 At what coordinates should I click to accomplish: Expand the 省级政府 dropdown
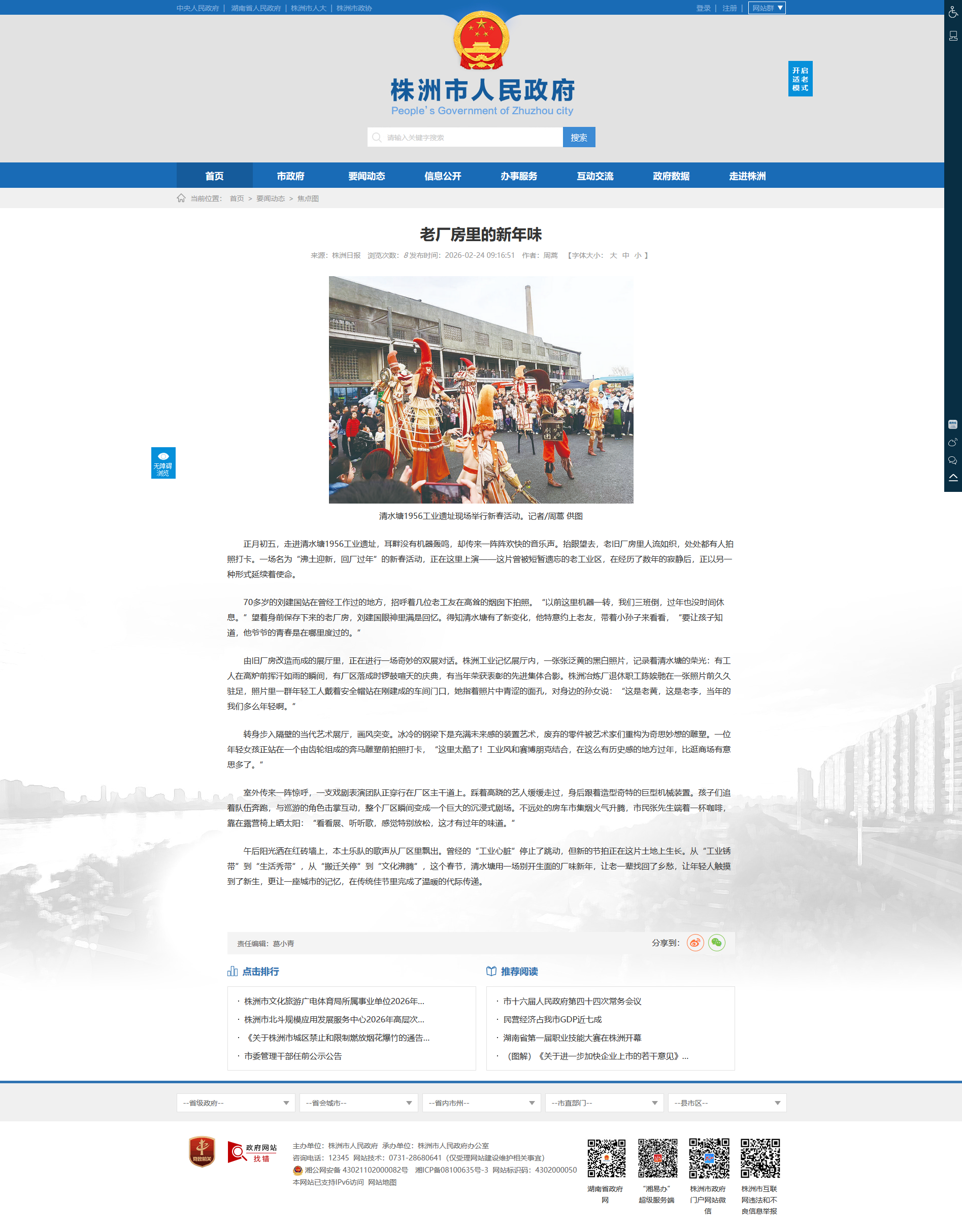(235, 1103)
